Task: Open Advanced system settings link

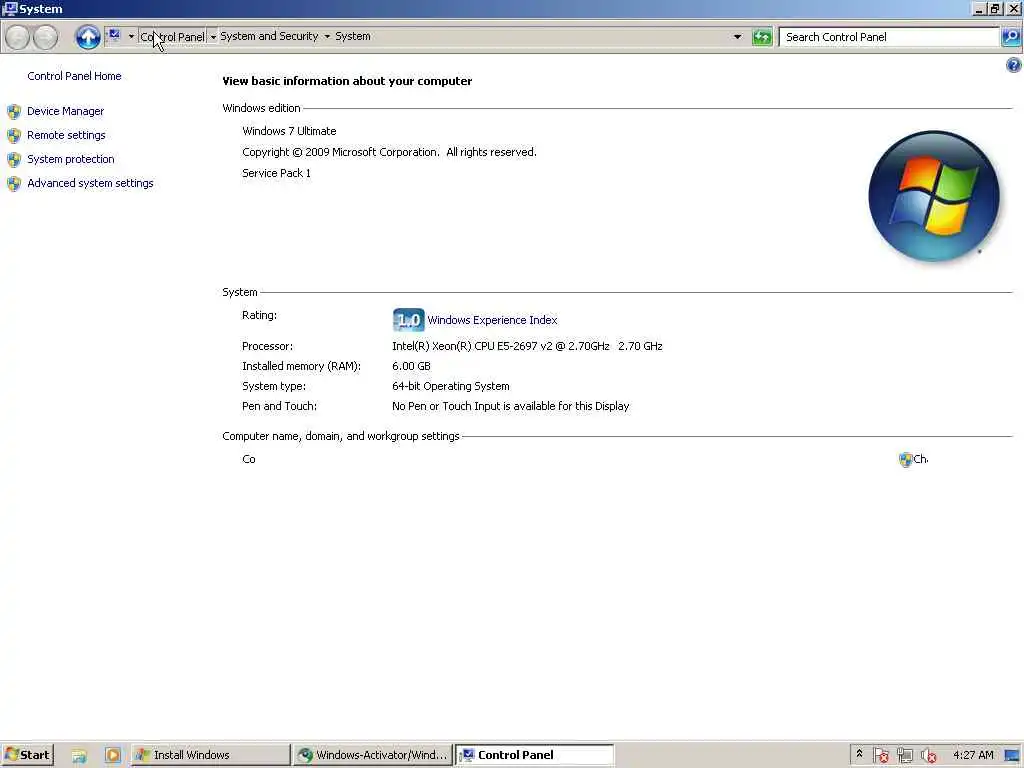Action: tap(90, 184)
